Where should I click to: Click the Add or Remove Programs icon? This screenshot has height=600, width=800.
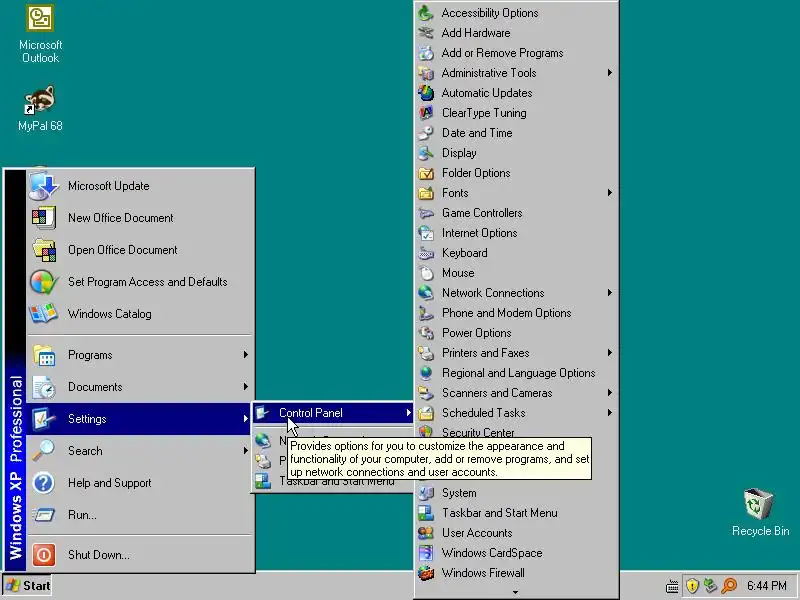click(x=426, y=53)
